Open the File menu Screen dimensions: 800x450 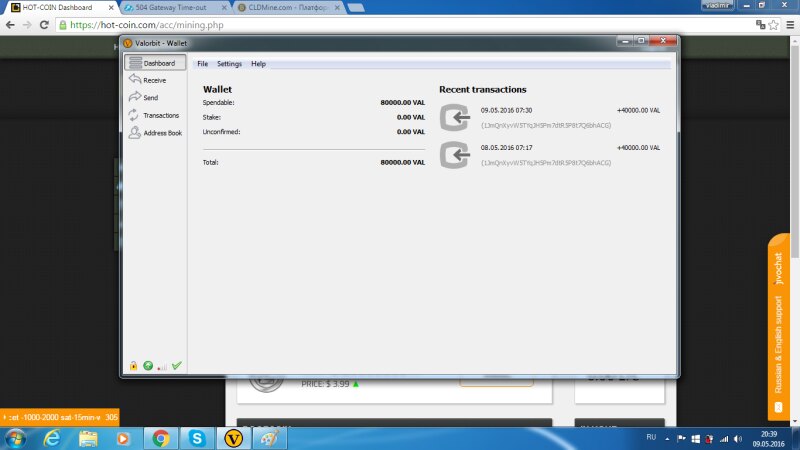pyautogui.click(x=202, y=64)
